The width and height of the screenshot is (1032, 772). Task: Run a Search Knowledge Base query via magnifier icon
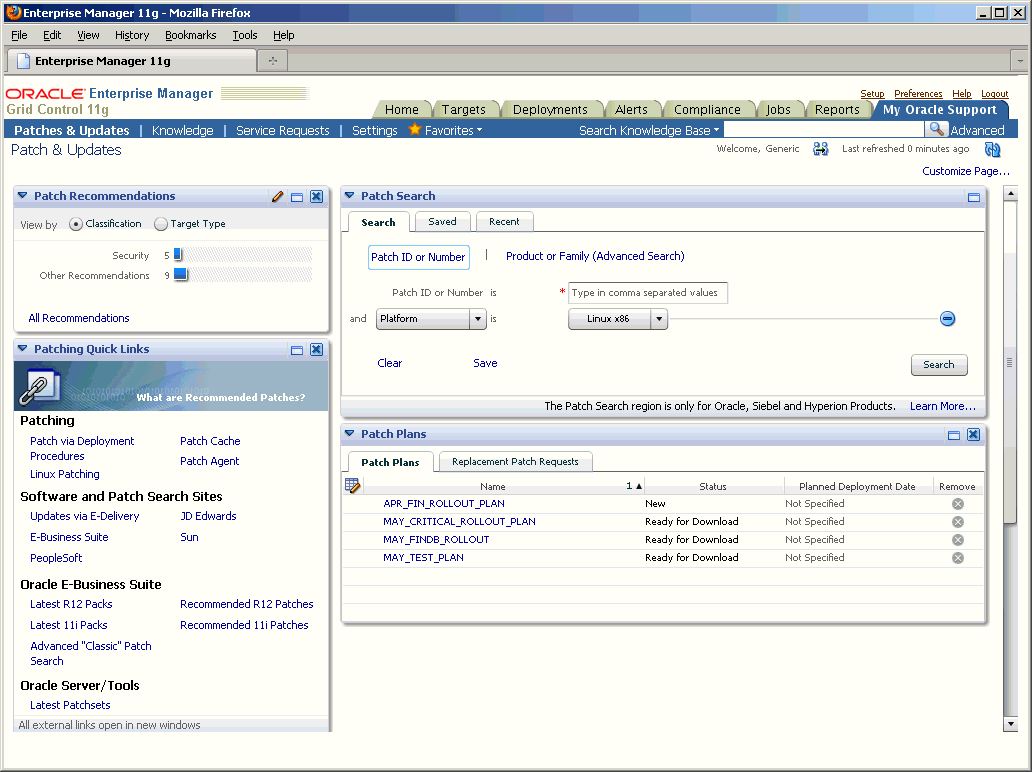coord(937,129)
